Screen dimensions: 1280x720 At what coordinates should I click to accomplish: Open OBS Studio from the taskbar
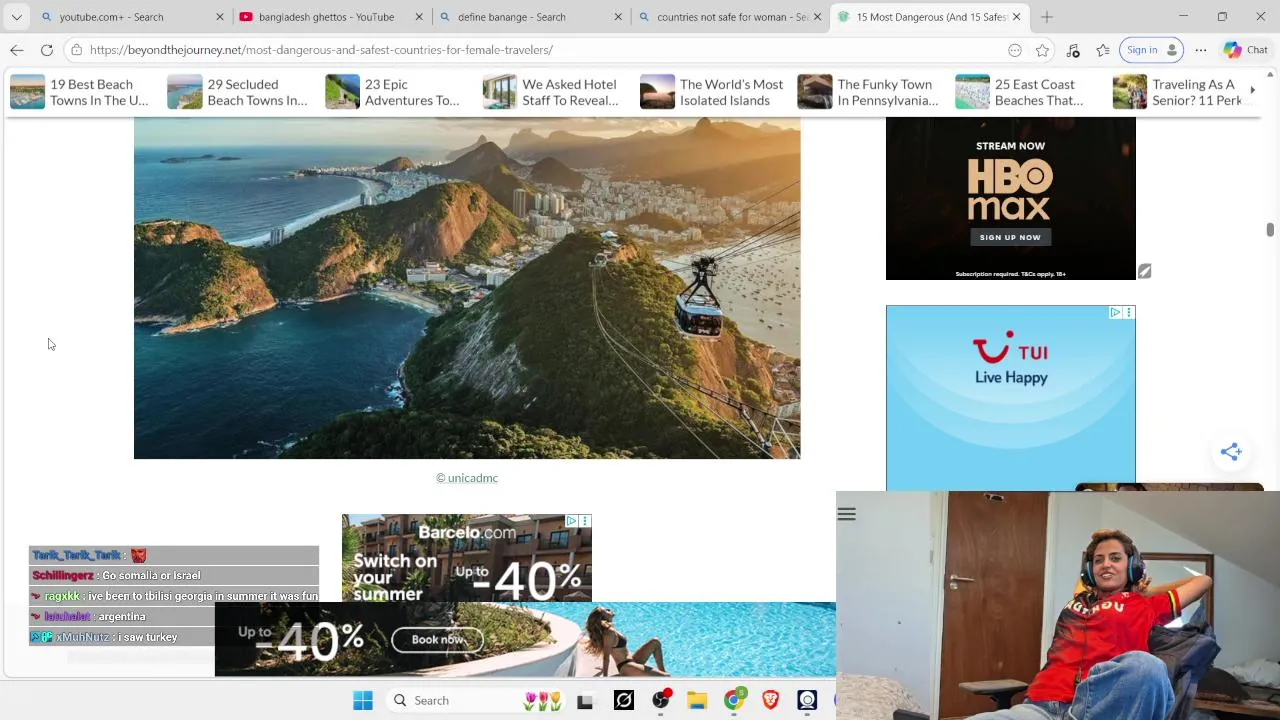(x=661, y=701)
